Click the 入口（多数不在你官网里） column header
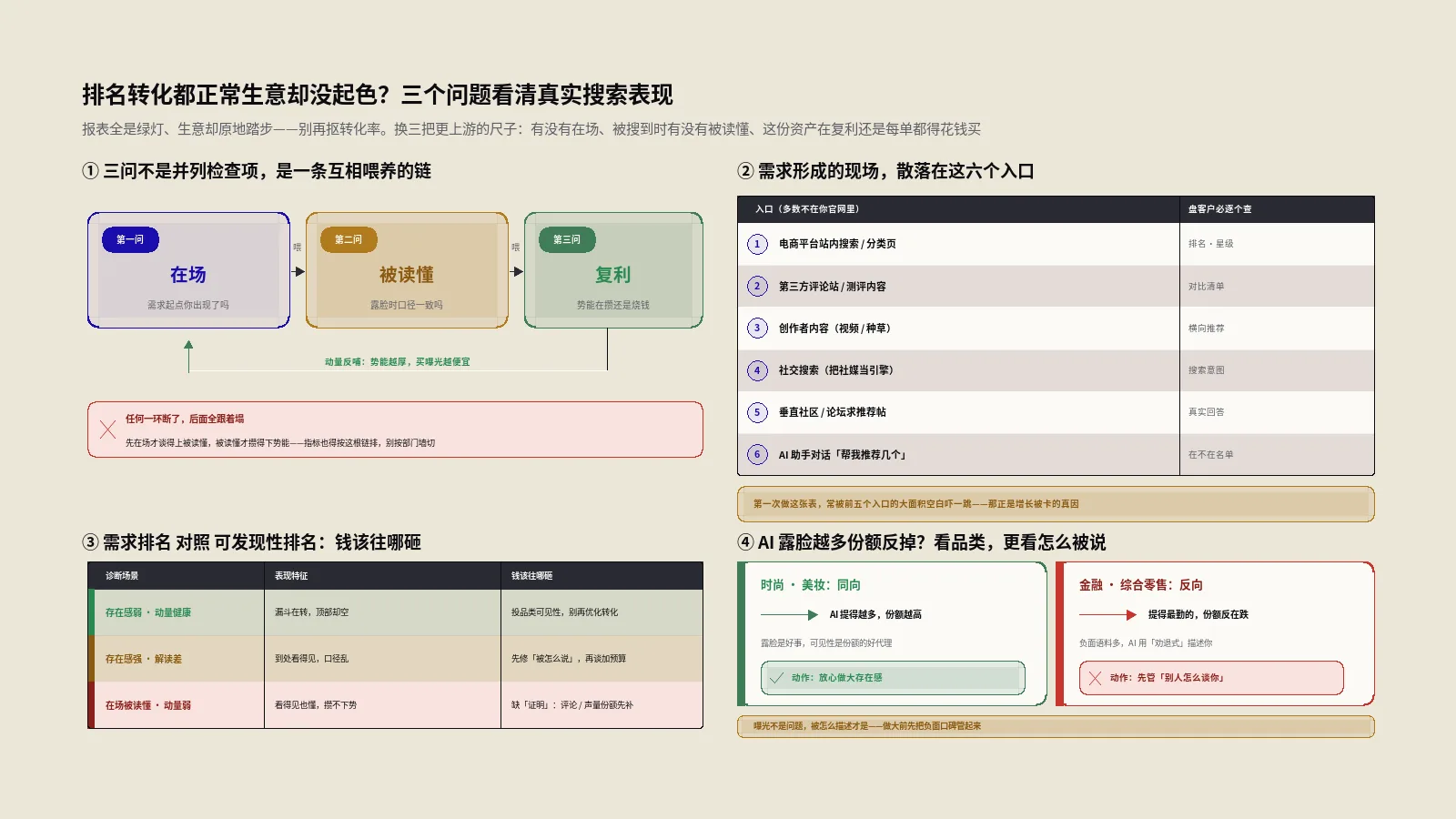The image size is (1456, 819). (x=807, y=209)
